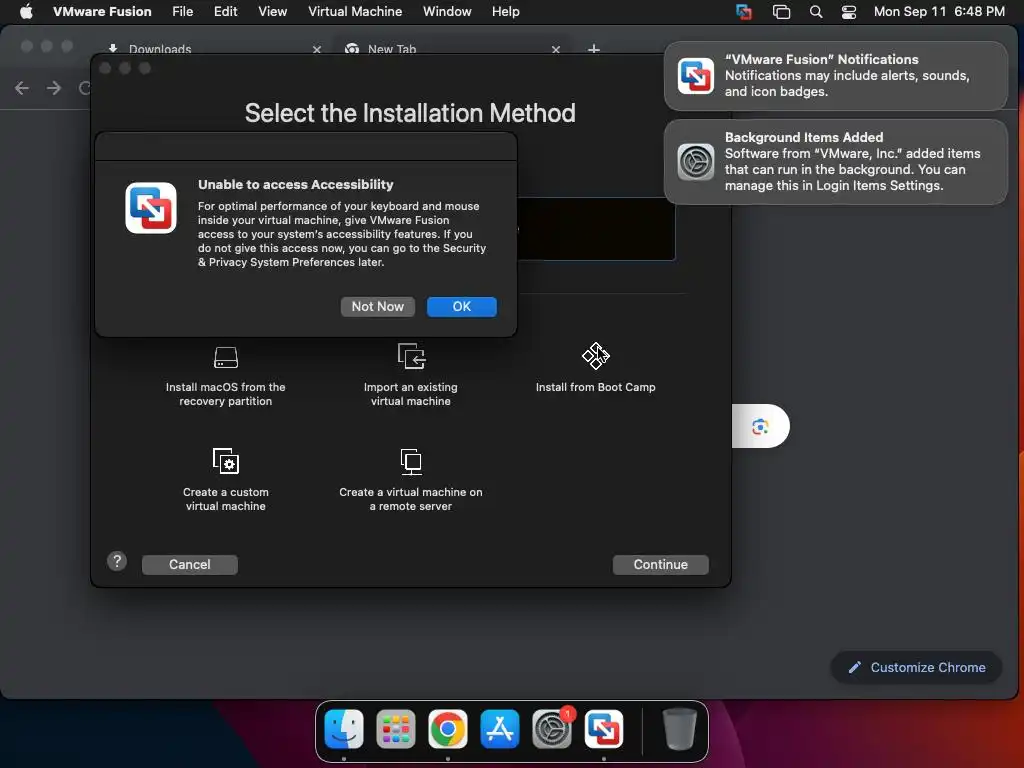Open the Apple menu
The height and width of the screenshot is (768, 1024).
(x=26, y=11)
